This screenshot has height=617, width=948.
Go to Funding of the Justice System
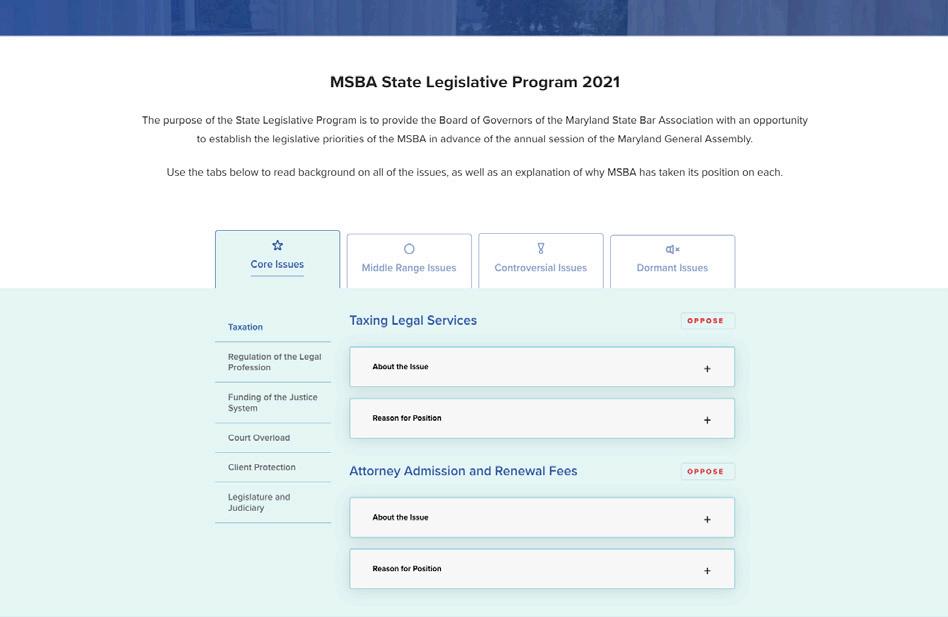pos(273,402)
